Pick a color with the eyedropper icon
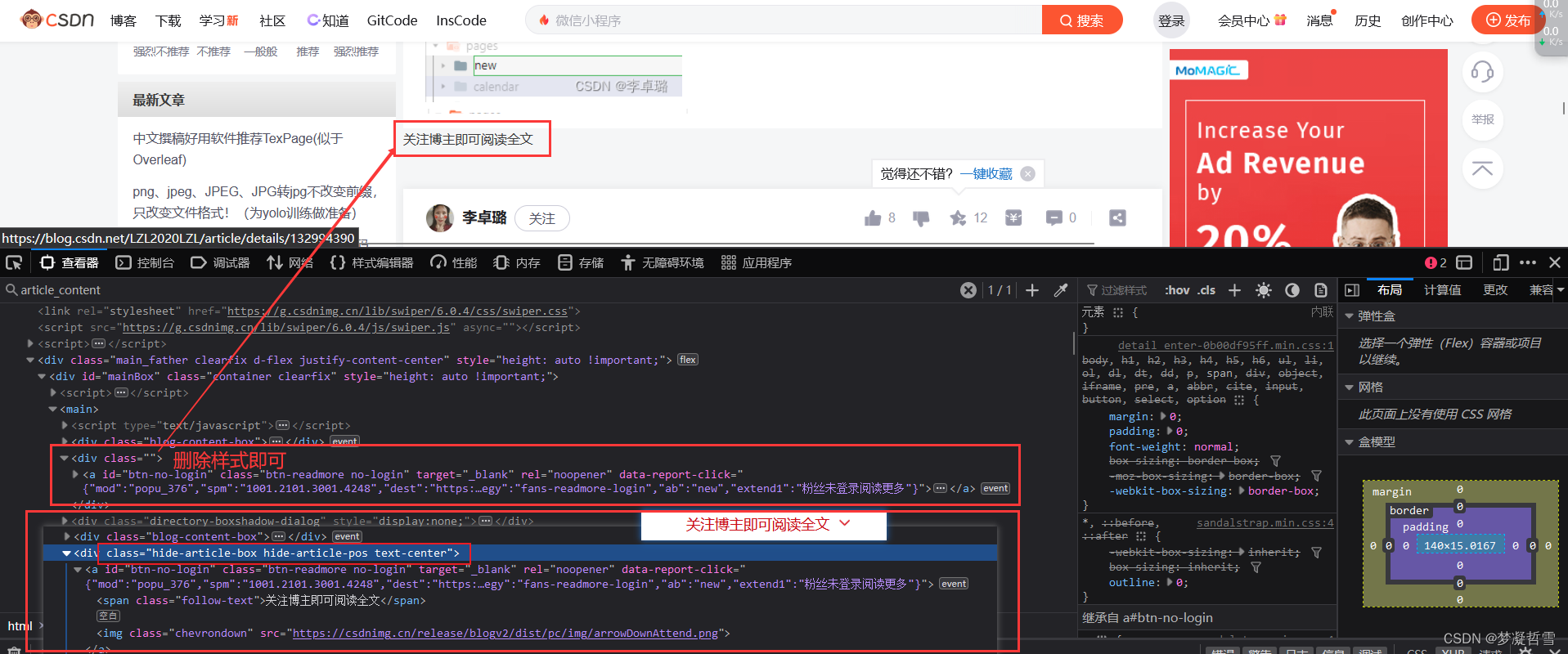The height and width of the screenshot is (654, 1568). (1061, 290)
